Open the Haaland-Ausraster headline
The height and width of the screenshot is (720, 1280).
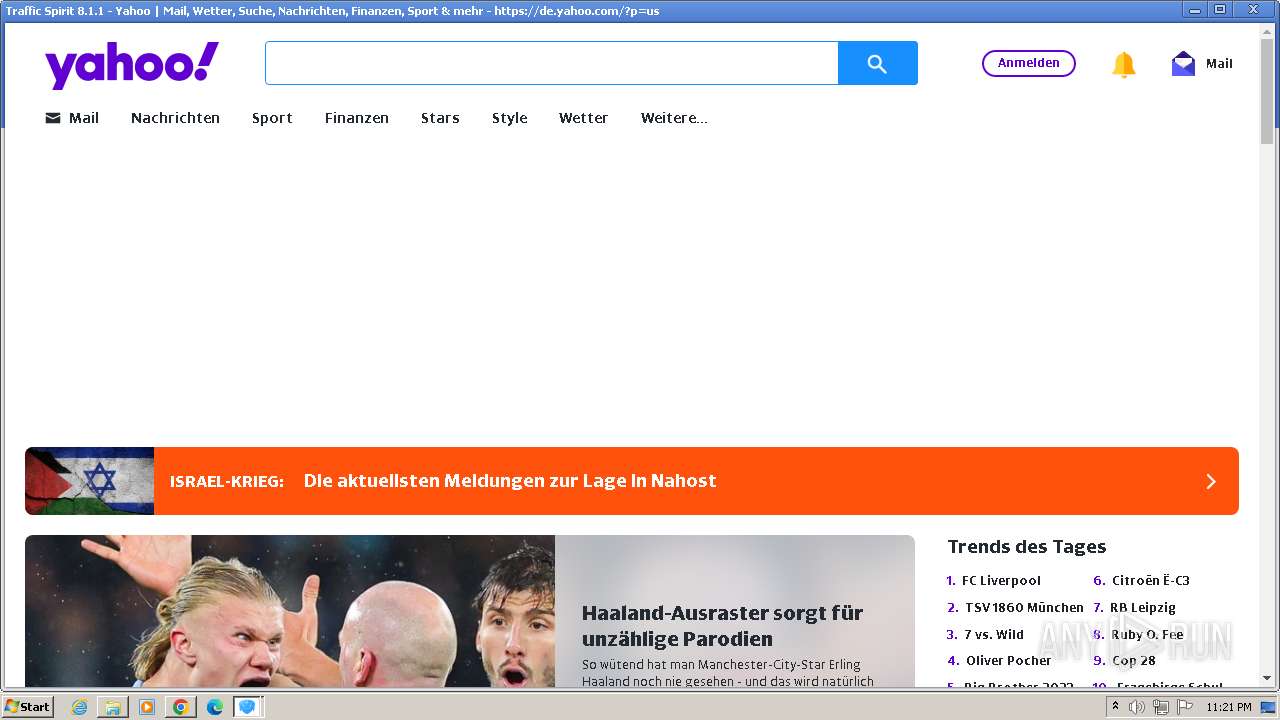click(722, 626)
